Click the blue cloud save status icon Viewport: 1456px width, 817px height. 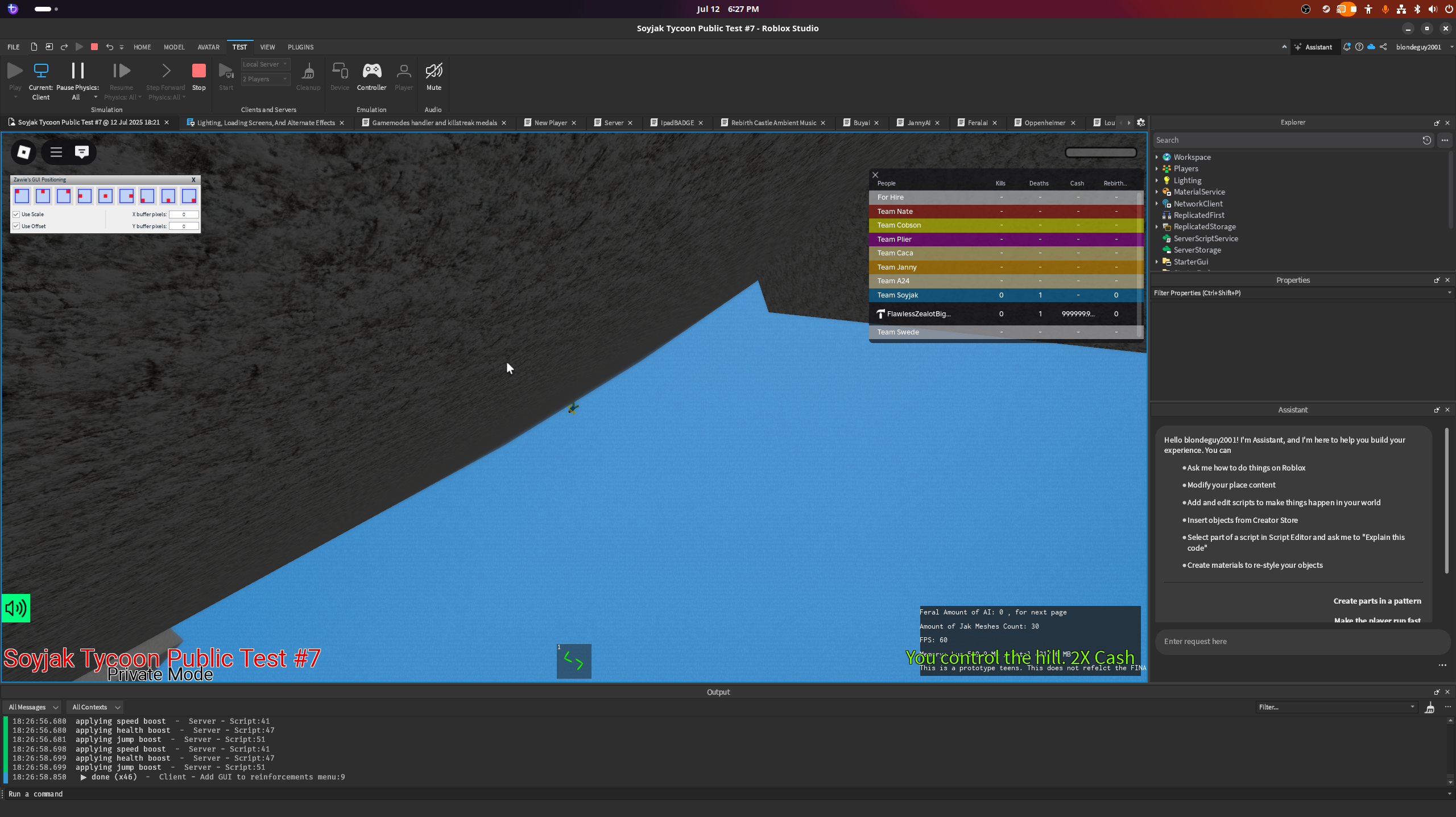(1371, 47)
